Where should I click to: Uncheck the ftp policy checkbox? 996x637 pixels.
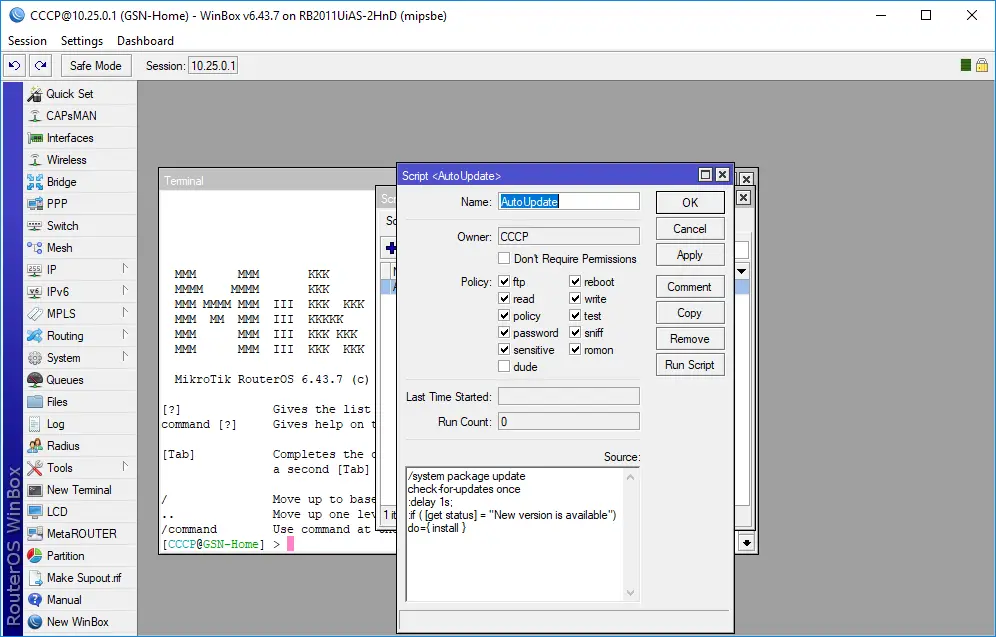click(x=504, y=281)
